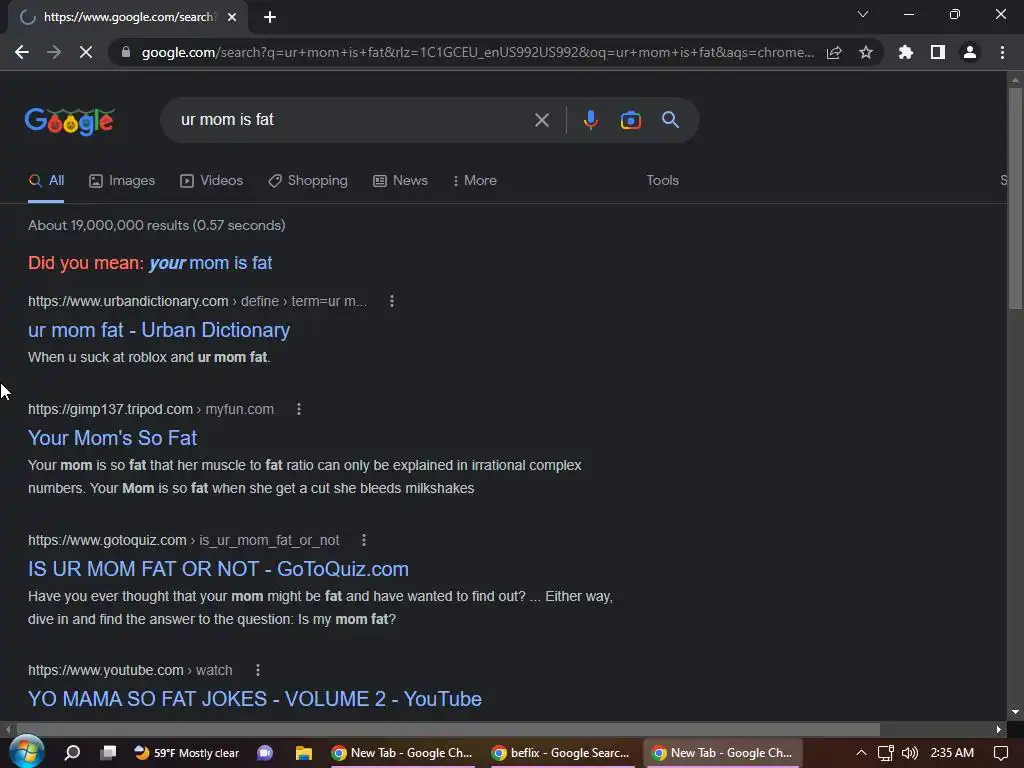Click the vertical scrollbar thumb
This screenshot has height=768, width=1024.
coord(1015,197)
